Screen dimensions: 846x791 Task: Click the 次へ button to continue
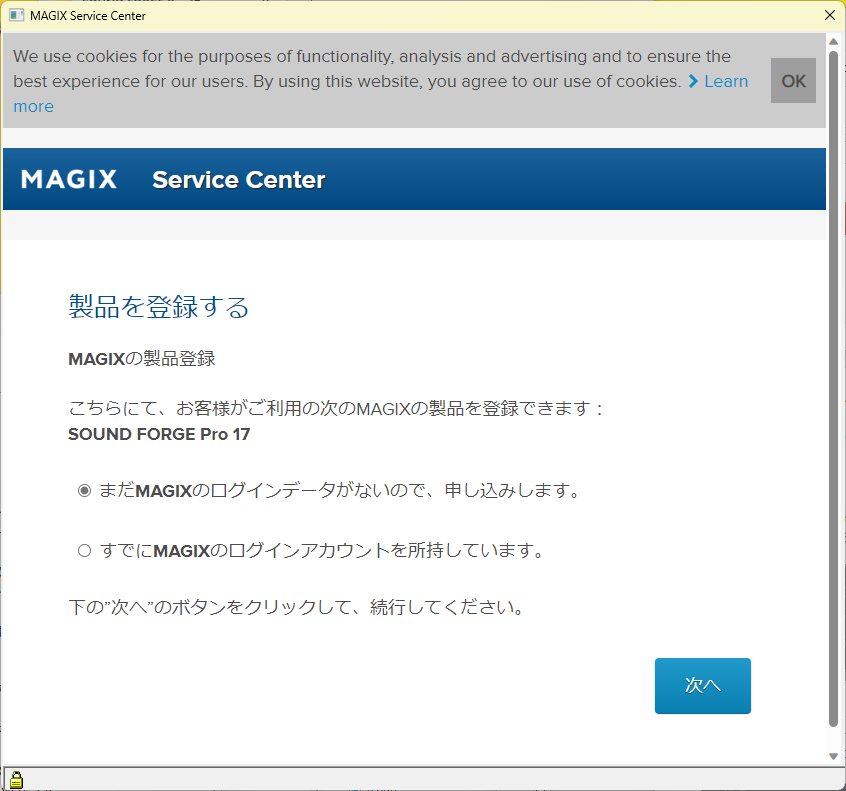click(x=702, y=686)
